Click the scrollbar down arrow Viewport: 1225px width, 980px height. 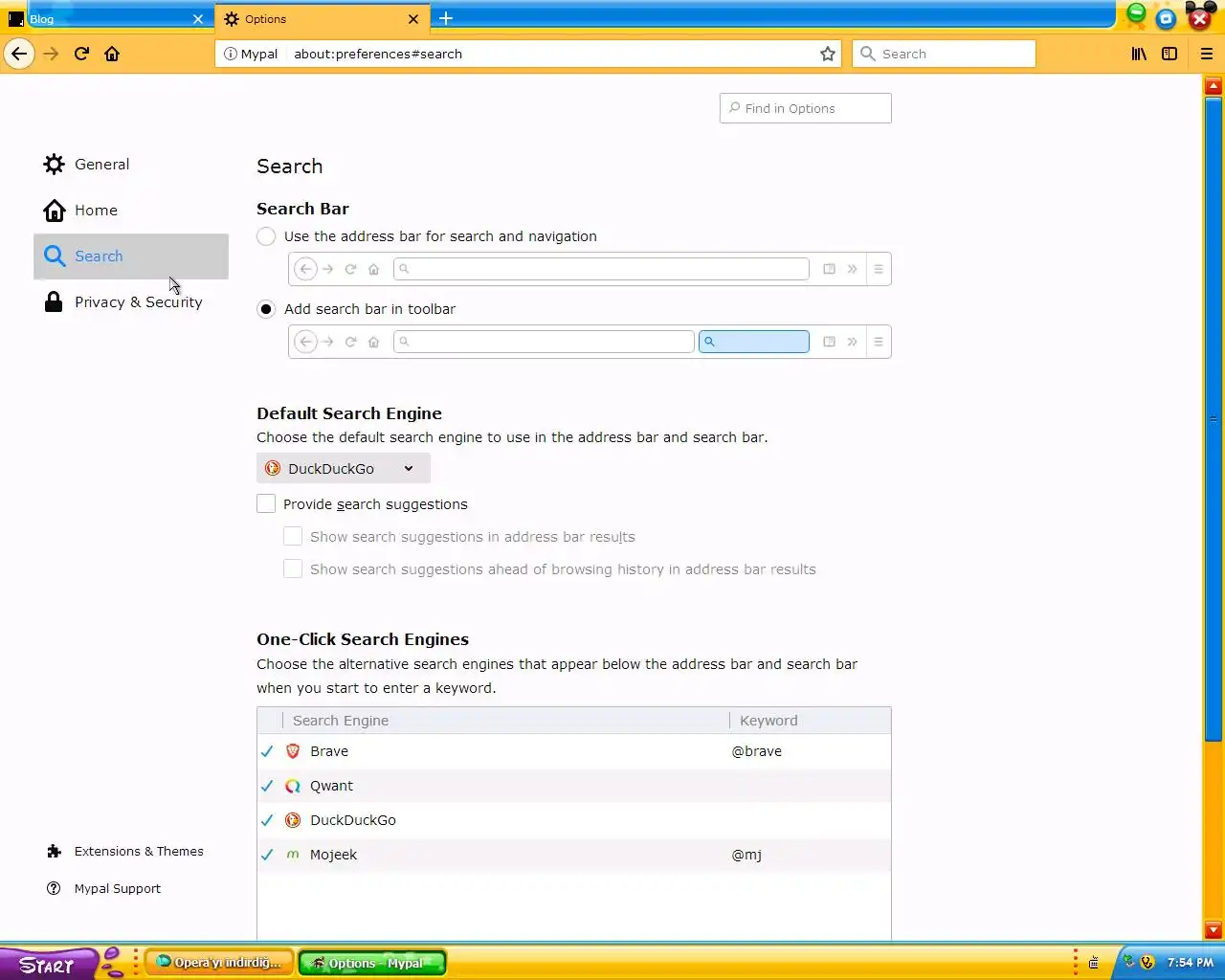[x=1214, y=930]
